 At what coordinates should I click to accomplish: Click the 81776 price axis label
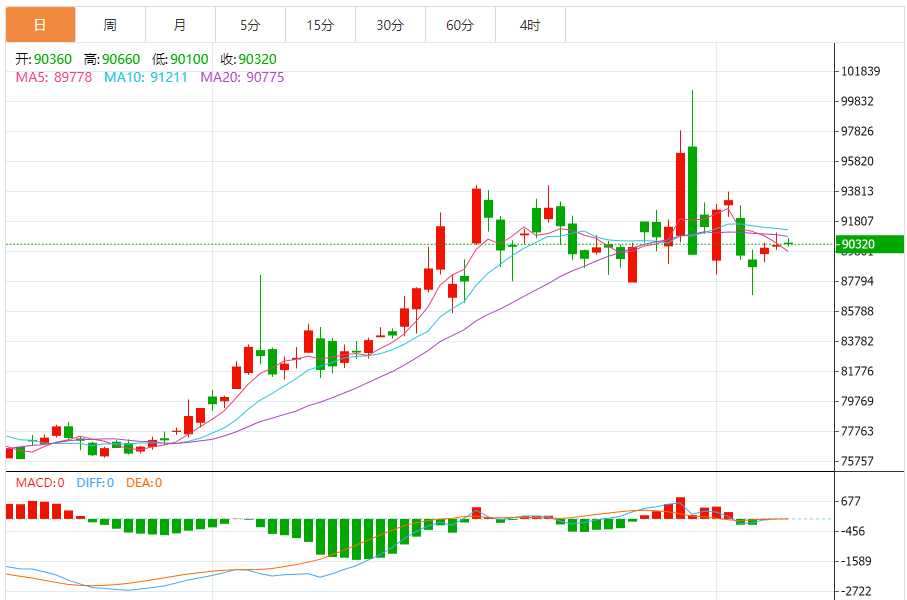click(857, 371)
